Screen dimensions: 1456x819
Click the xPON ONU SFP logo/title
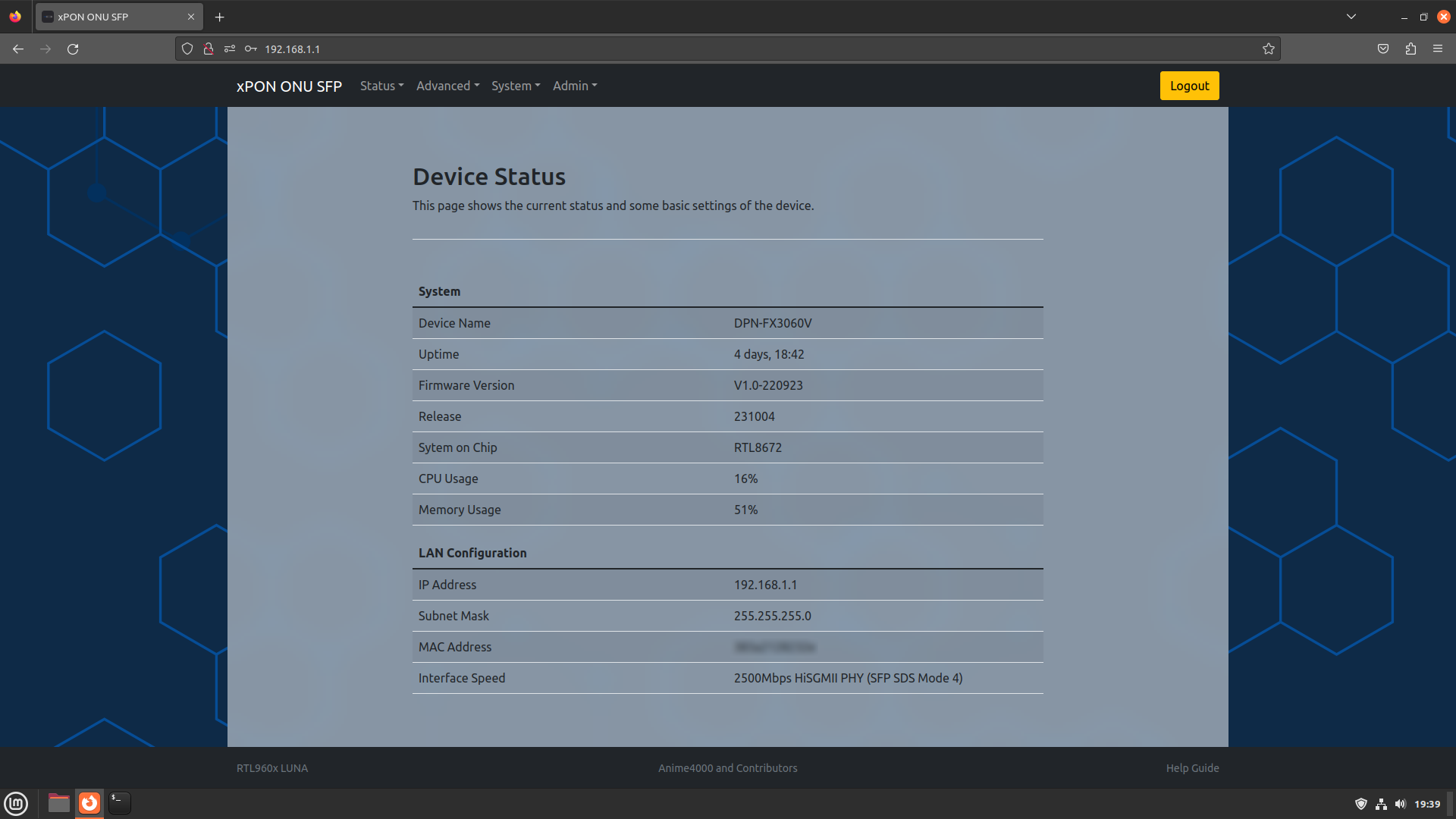(288, 85)
